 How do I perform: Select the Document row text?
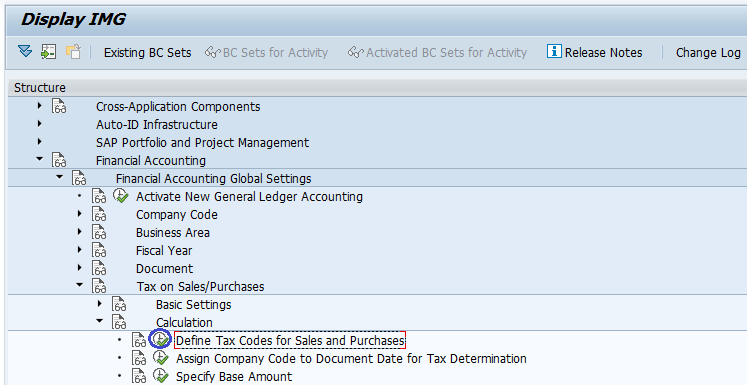[x=164, y=269]
